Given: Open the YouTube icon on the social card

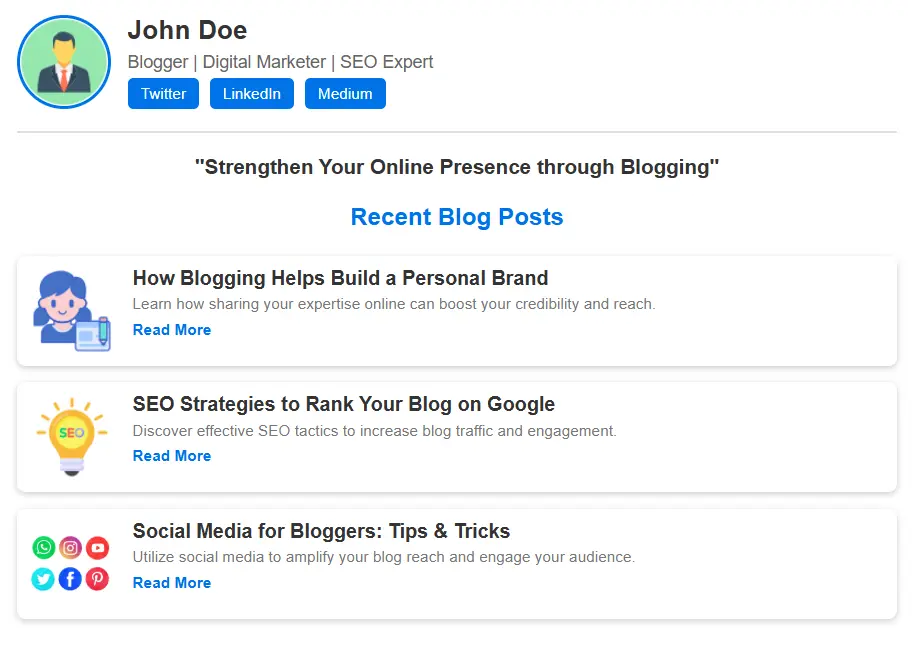Looking at the screenshot, I should [97, 548].
